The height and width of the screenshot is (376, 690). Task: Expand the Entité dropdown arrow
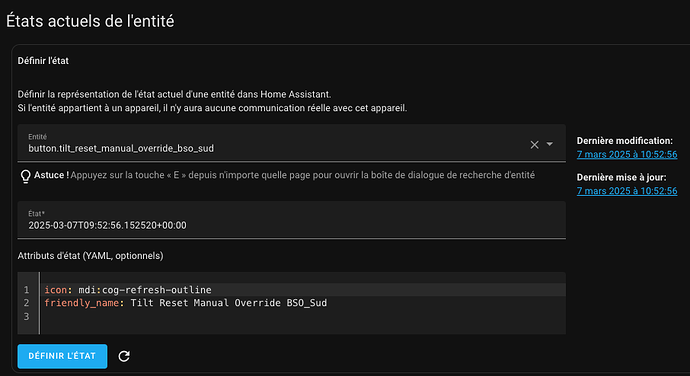[550, 144]
